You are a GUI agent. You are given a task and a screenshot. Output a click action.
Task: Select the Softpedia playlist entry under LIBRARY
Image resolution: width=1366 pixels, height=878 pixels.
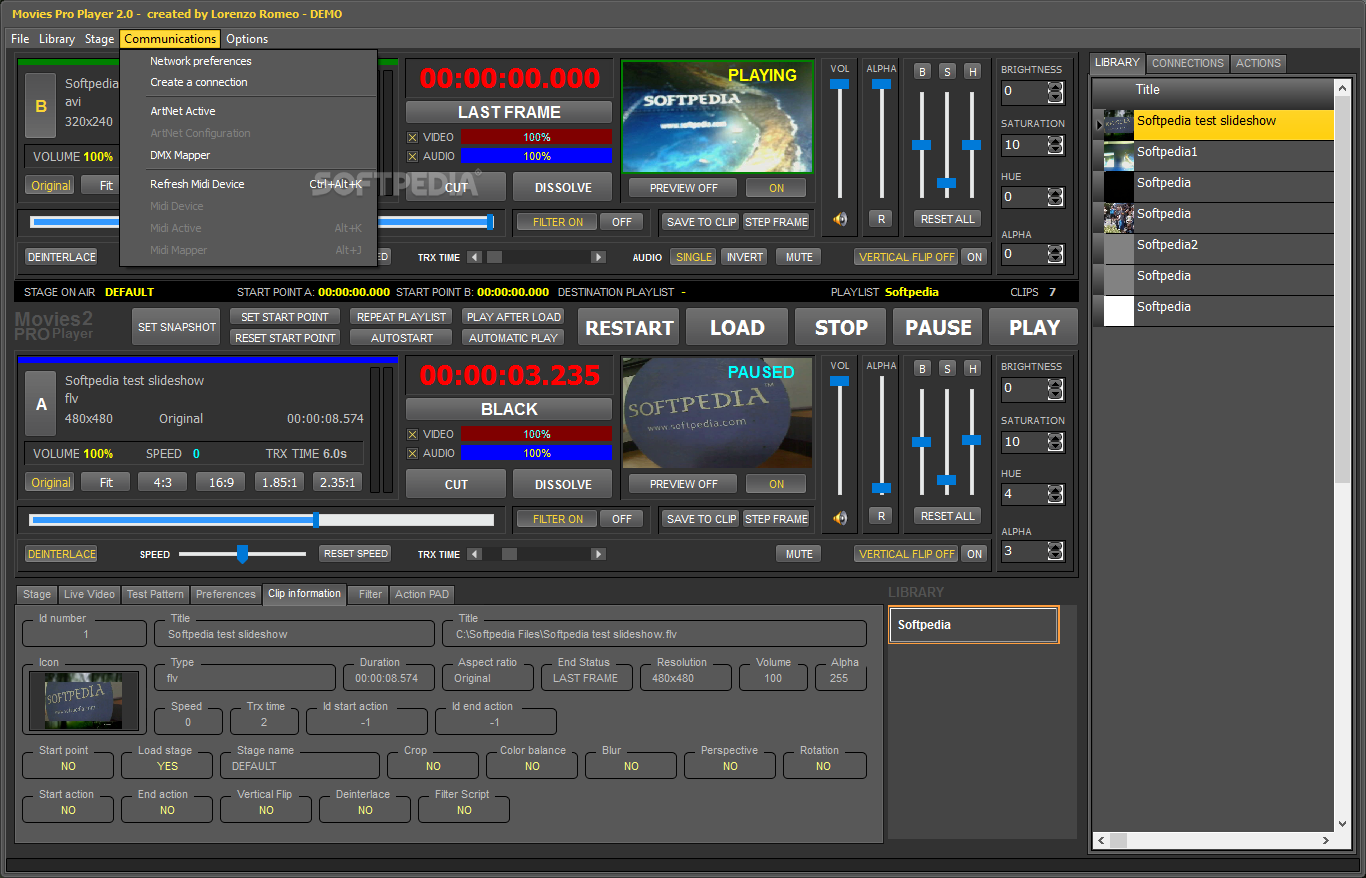973,625
